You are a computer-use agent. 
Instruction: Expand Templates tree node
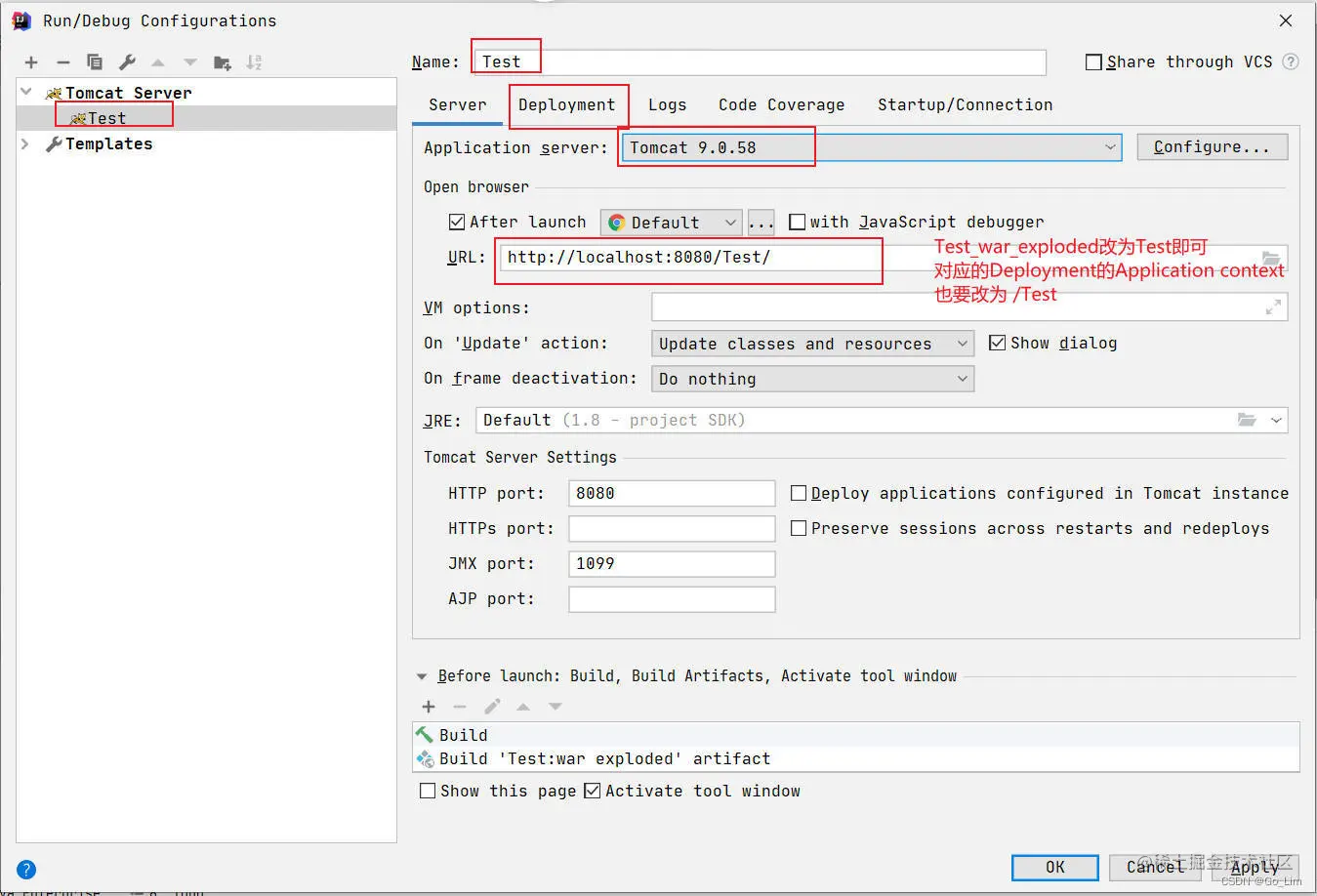coord(26,143)
